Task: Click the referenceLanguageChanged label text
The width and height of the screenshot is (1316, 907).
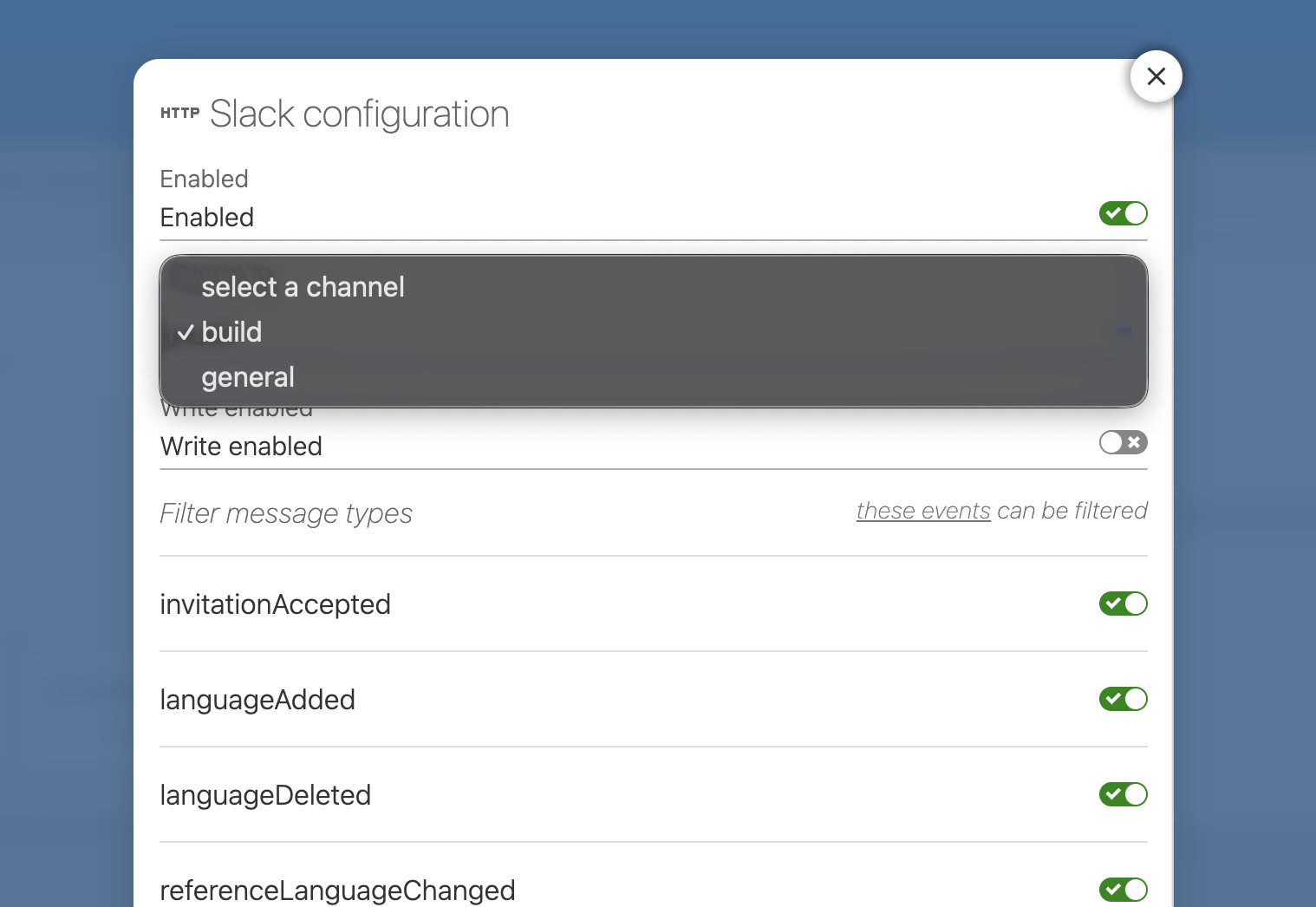Action: point(337,891)
